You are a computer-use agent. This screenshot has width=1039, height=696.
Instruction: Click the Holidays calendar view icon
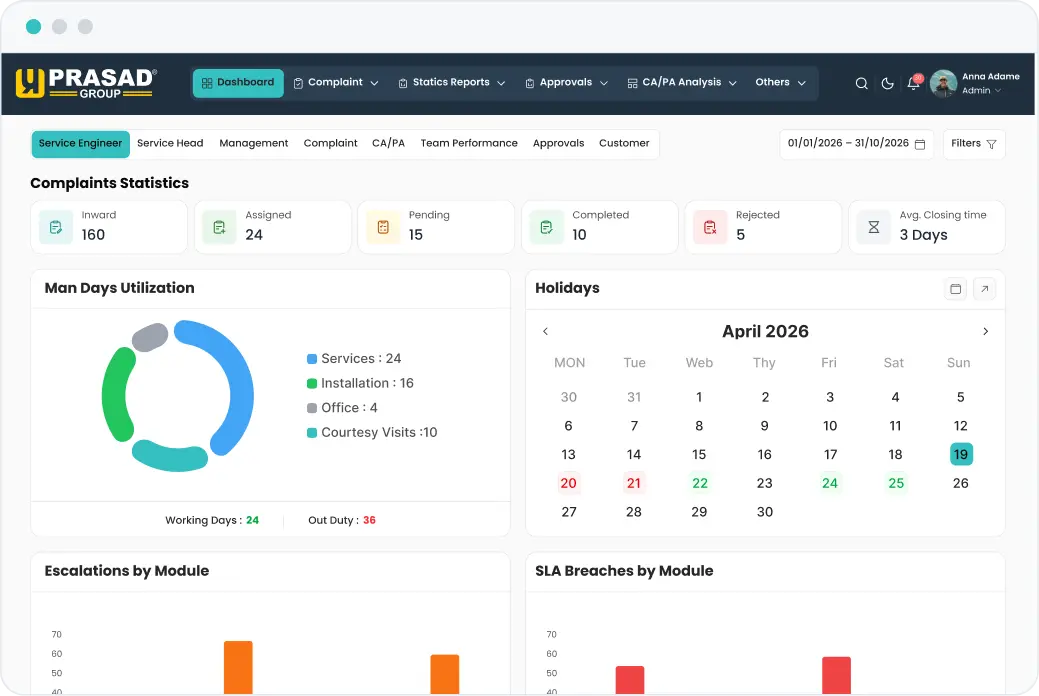pyautogui.click(x=956, y=289)
